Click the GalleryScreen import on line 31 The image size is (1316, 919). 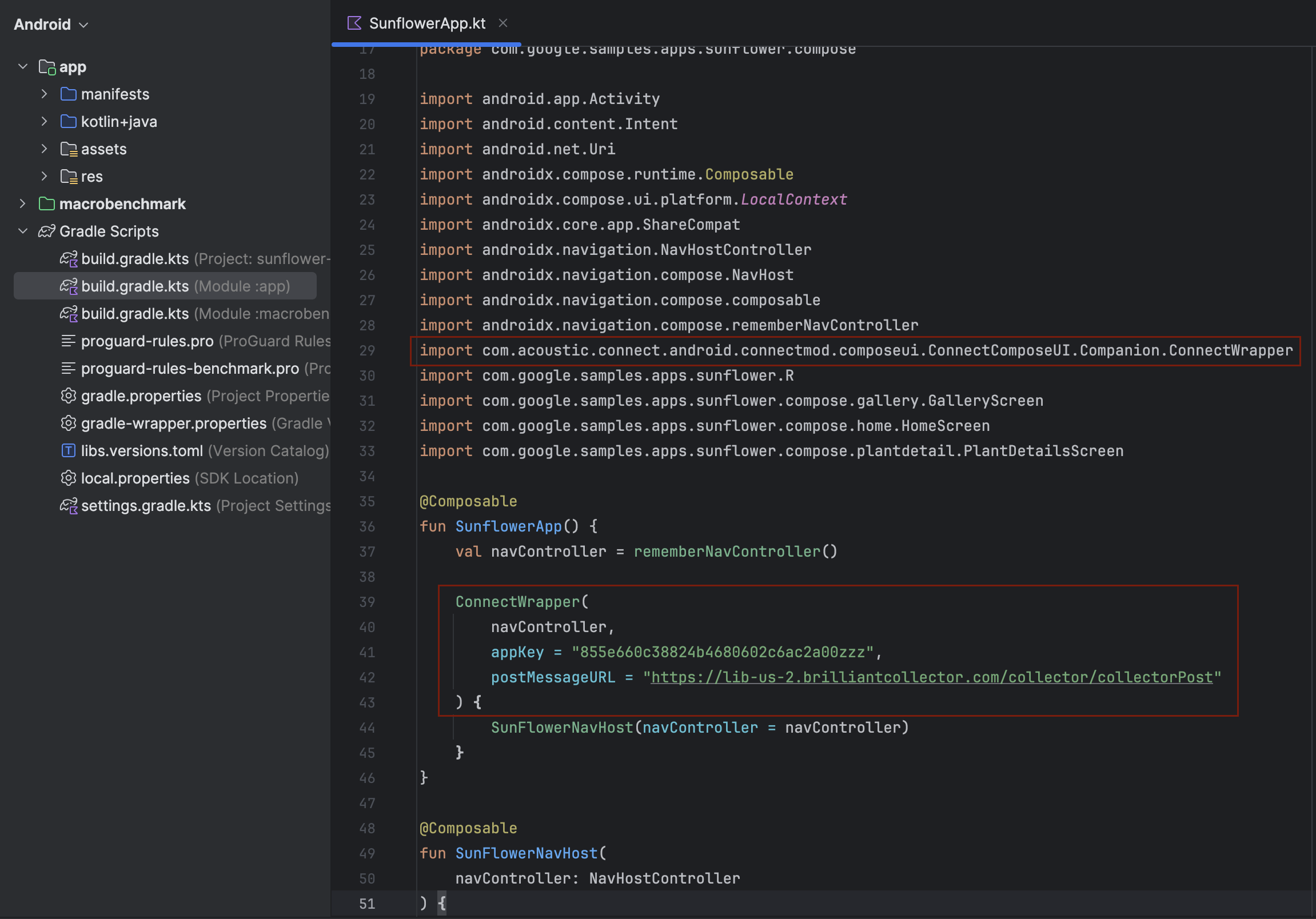pyautogui.click(x=731, y=401)
